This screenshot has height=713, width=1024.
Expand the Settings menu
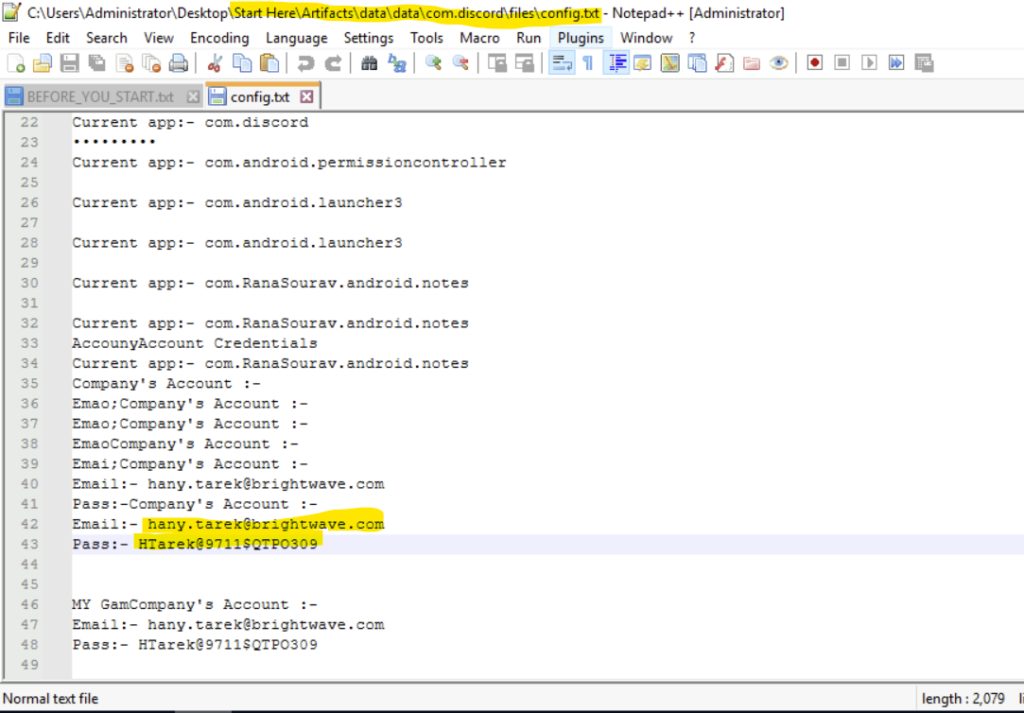tap(368, 38)
